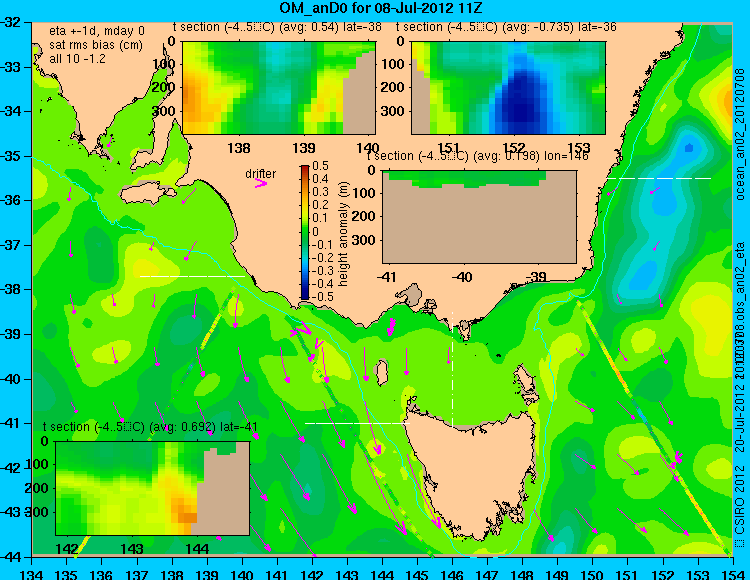This screenshot has width=750, height=580.
Task: Click the 146 label on main longitude axis
Action: (452, 573)
